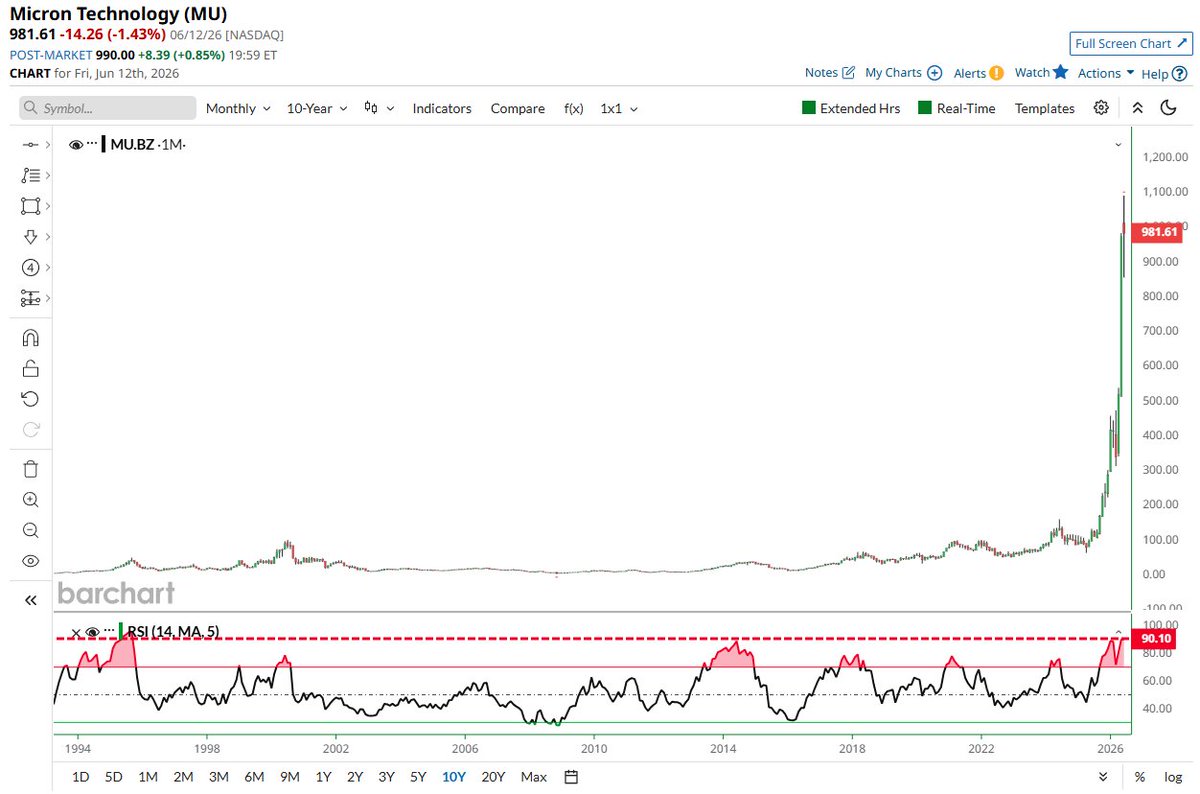Open the calendar date range picker
1200x794 pixels.
[571, 777]
